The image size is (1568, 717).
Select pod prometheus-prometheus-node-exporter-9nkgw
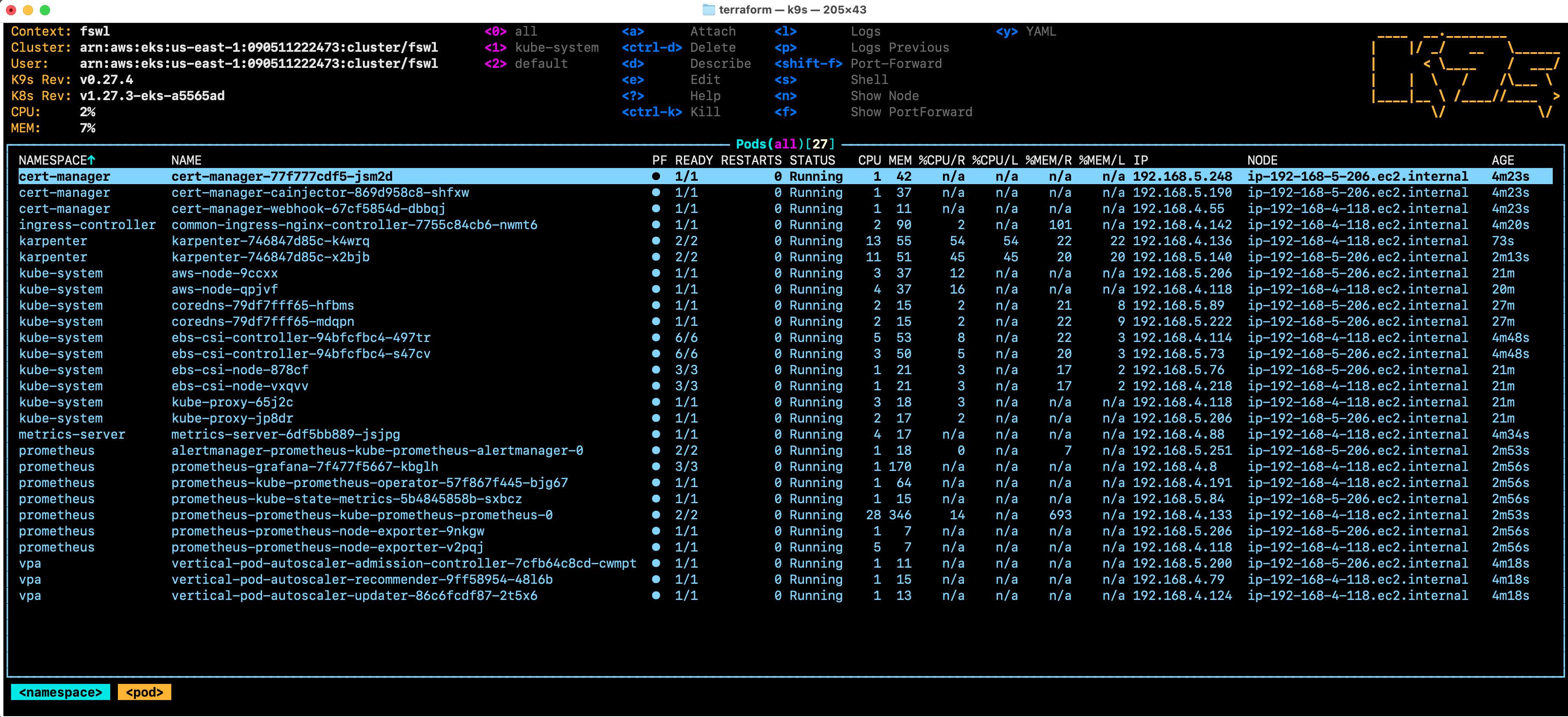coord(785,531)
